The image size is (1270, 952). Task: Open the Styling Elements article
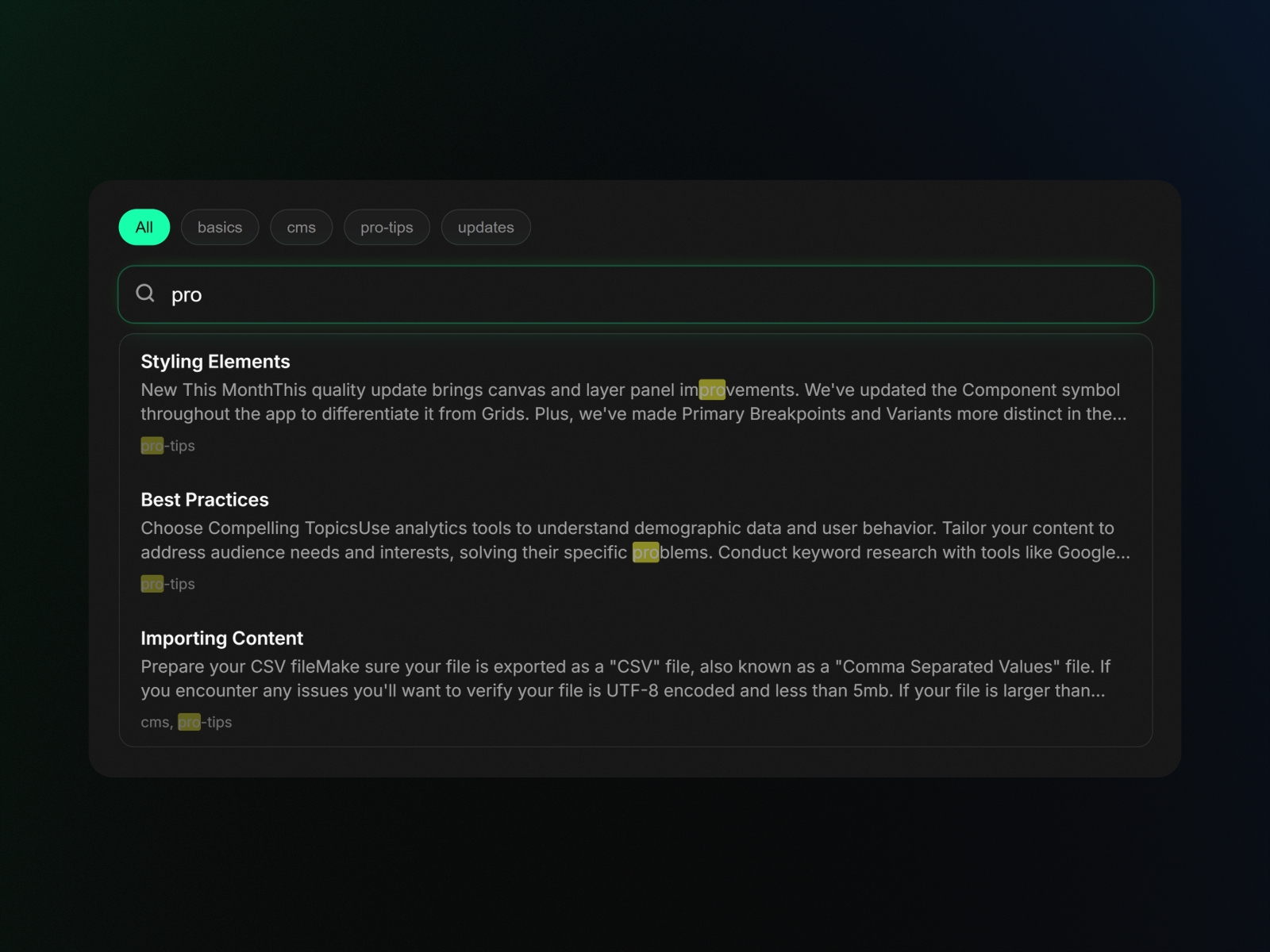click(215, 361)
